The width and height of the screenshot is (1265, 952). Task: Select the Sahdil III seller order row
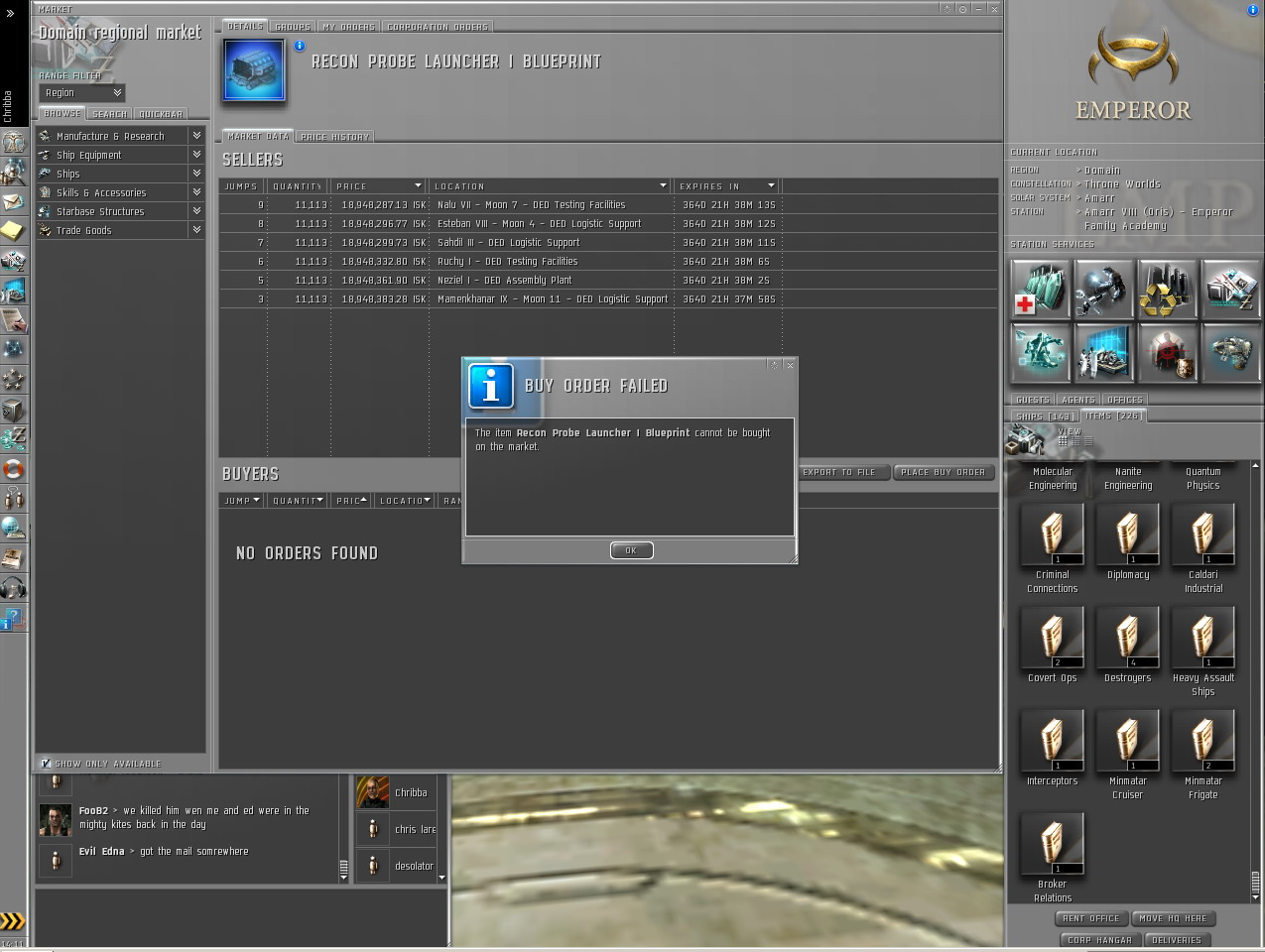[x=608, y=243]
